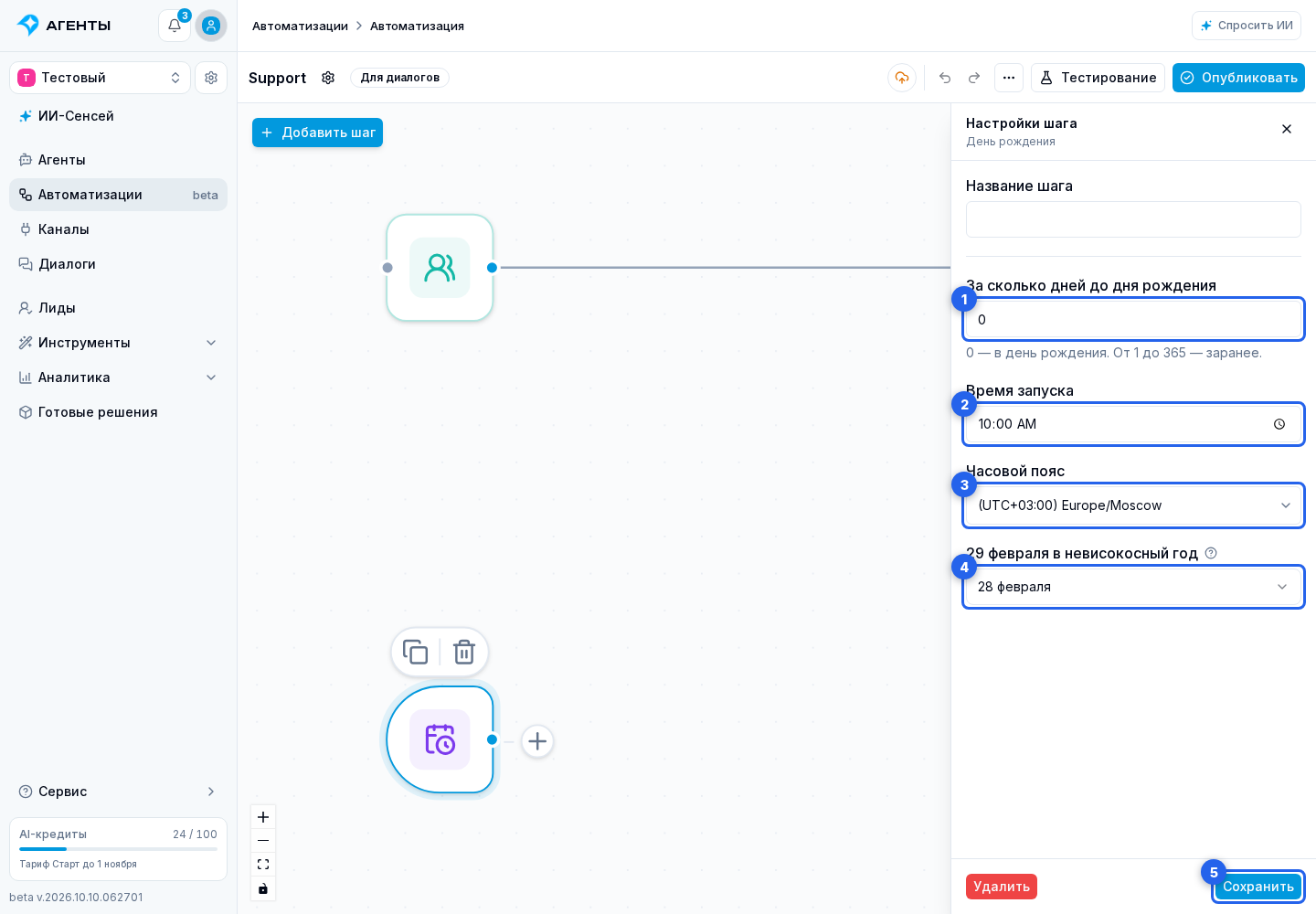Open the 28 февраля dropdown

click(1133, 587)
